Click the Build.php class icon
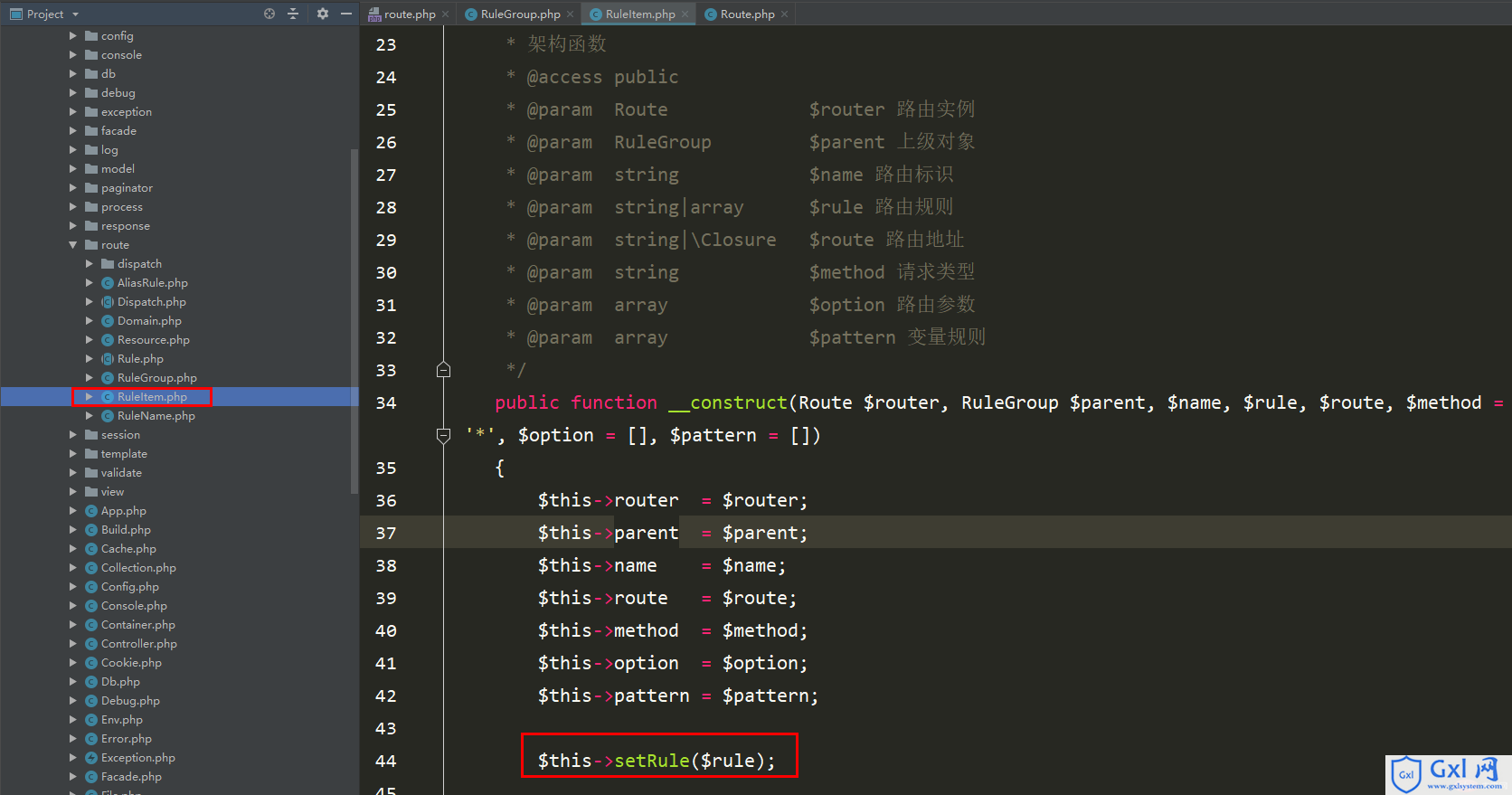 coord(91,530)
